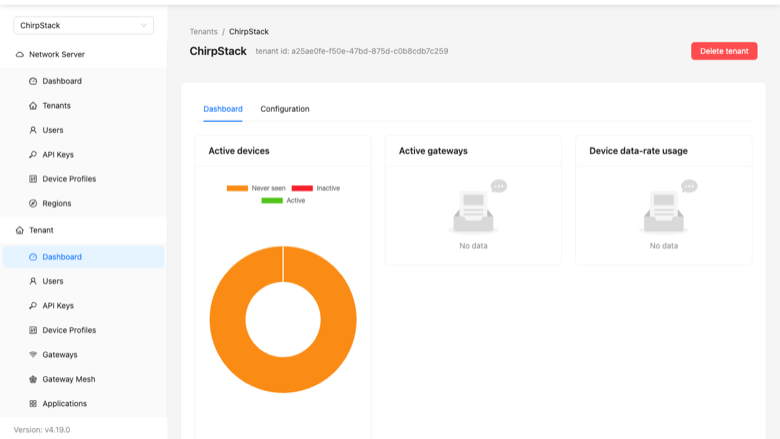Click the key icon for Network Server API Keys
This screenshot has height=439, width=780.
pyautogui.click(x=33, y=155)
